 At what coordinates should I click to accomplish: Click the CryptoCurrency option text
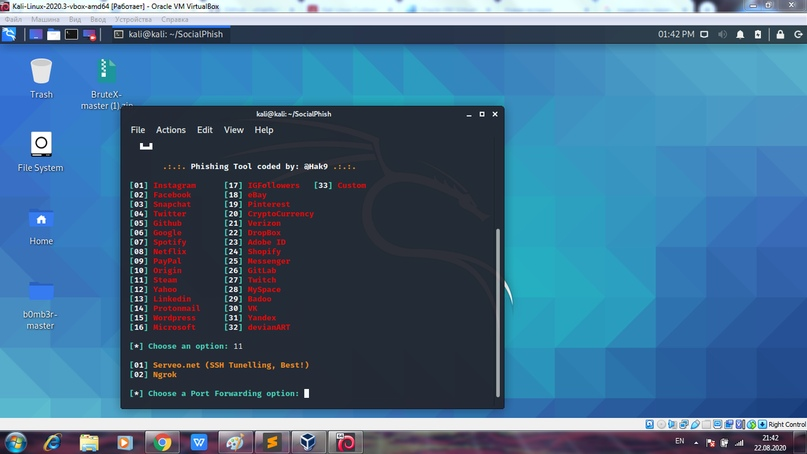(x=280, y=214)
